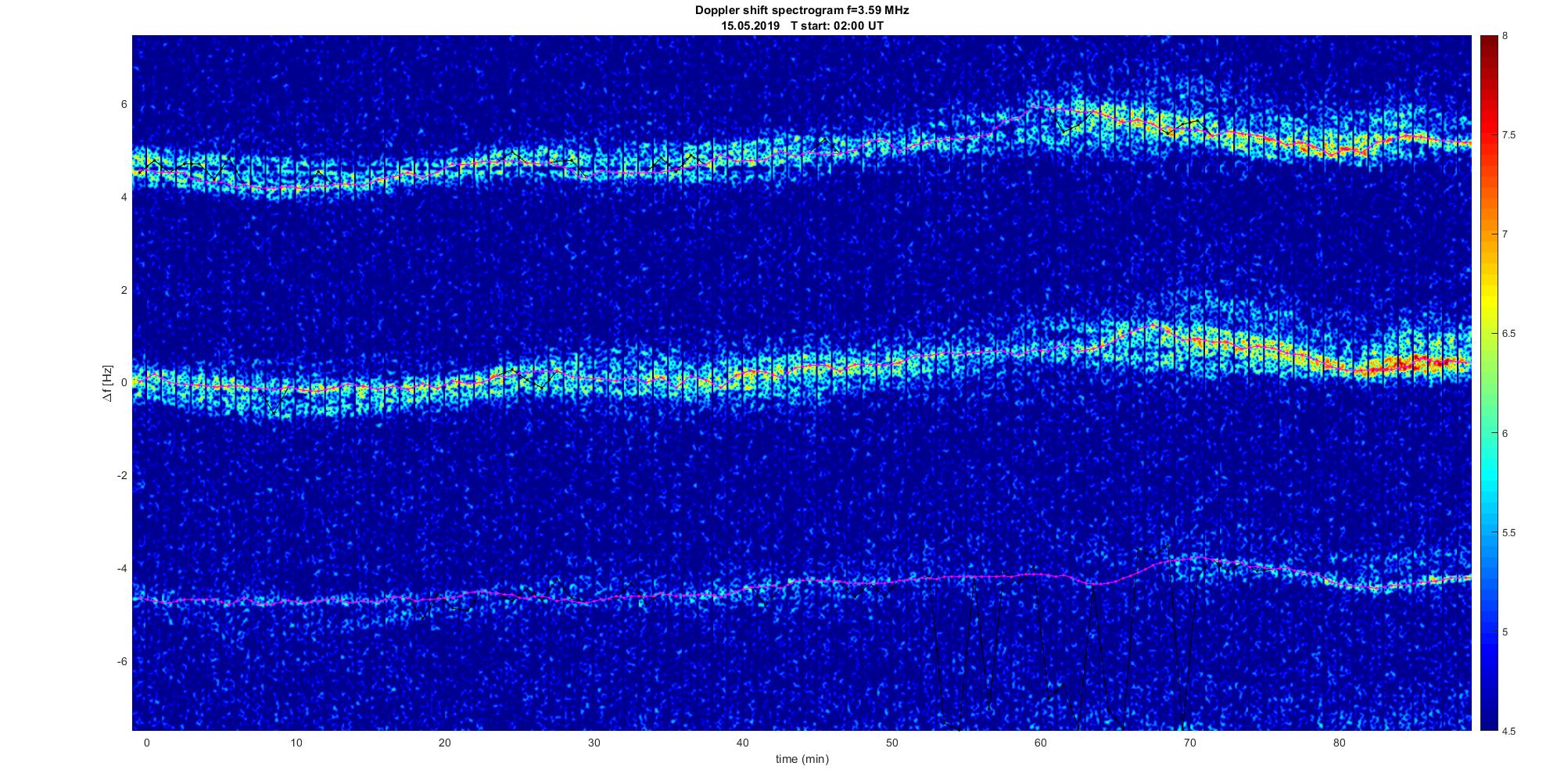The height and width of the screenshot is (784, 1564).
Task: Click the colorbar tick label '8'
Action: tap(1505, 36)
